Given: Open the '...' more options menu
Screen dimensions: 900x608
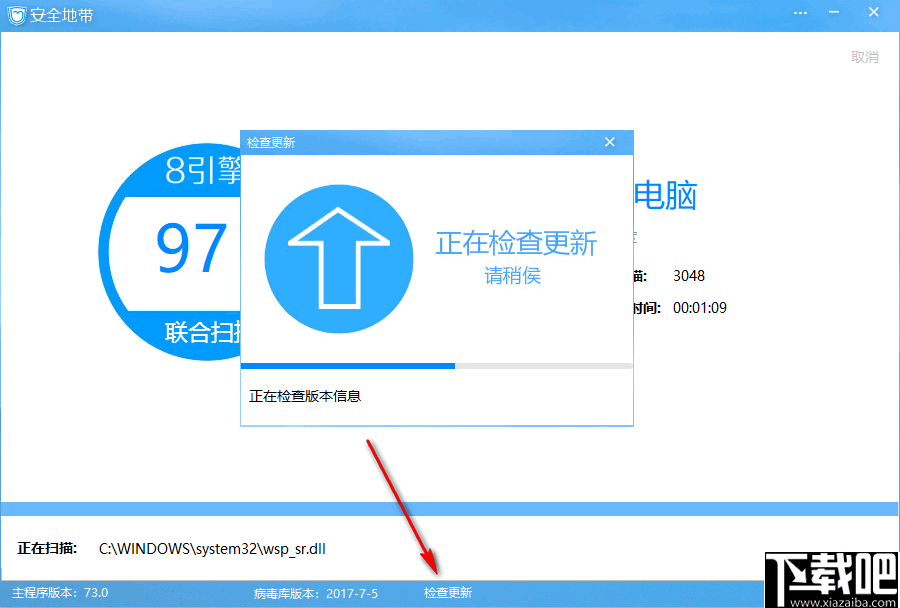Looking at the screenshot, I should tap(800, 12).
